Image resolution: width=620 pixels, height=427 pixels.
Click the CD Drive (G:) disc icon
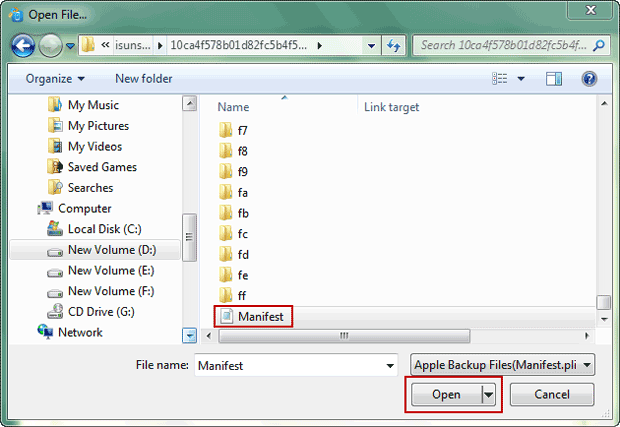(55, 311)
